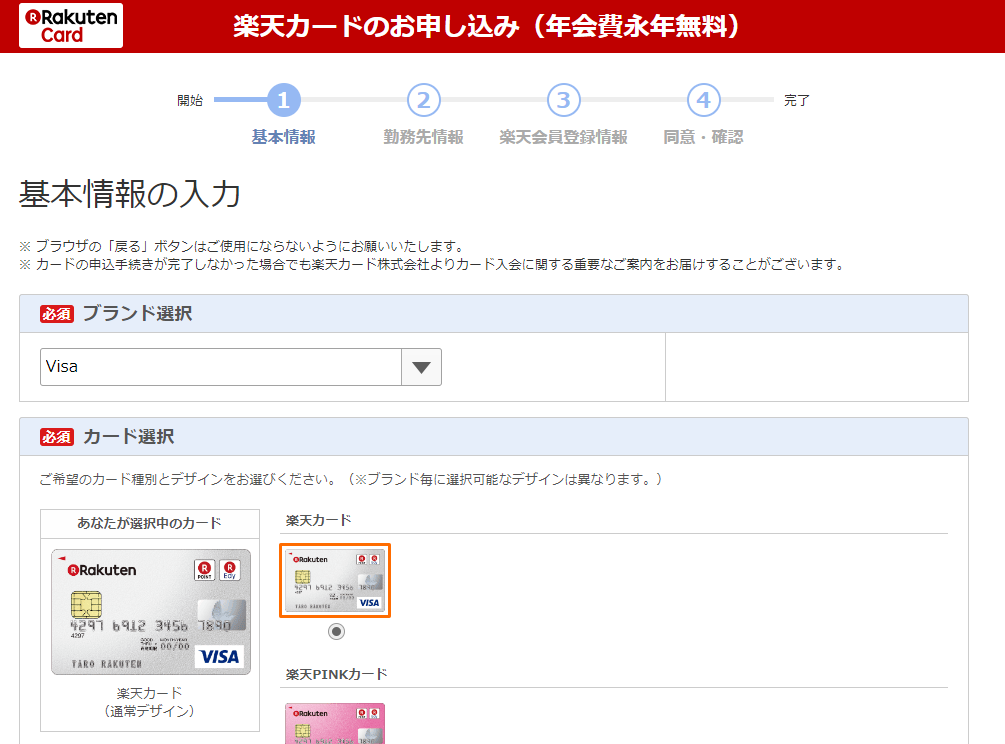1005x744 pixels.
Task: Select step 1 基本情報 circle
Action: click(x=283, y=100)
